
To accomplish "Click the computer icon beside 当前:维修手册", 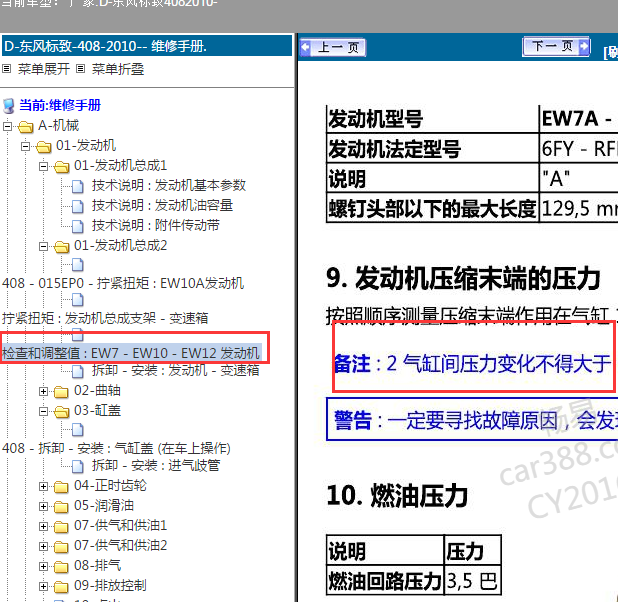I will point(9,106).
